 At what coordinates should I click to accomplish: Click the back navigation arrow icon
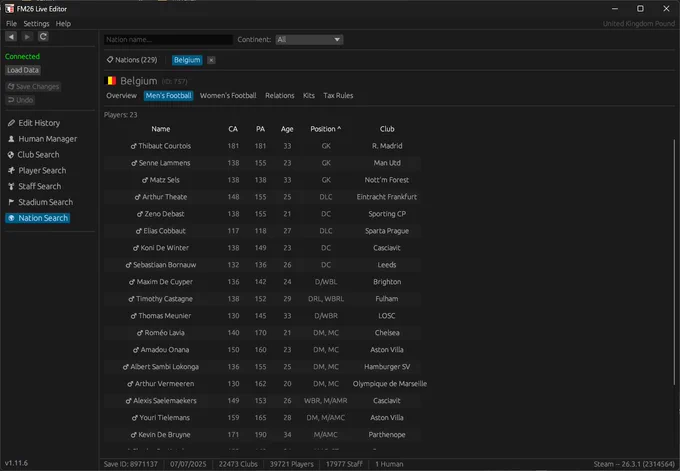coord(11,37)
